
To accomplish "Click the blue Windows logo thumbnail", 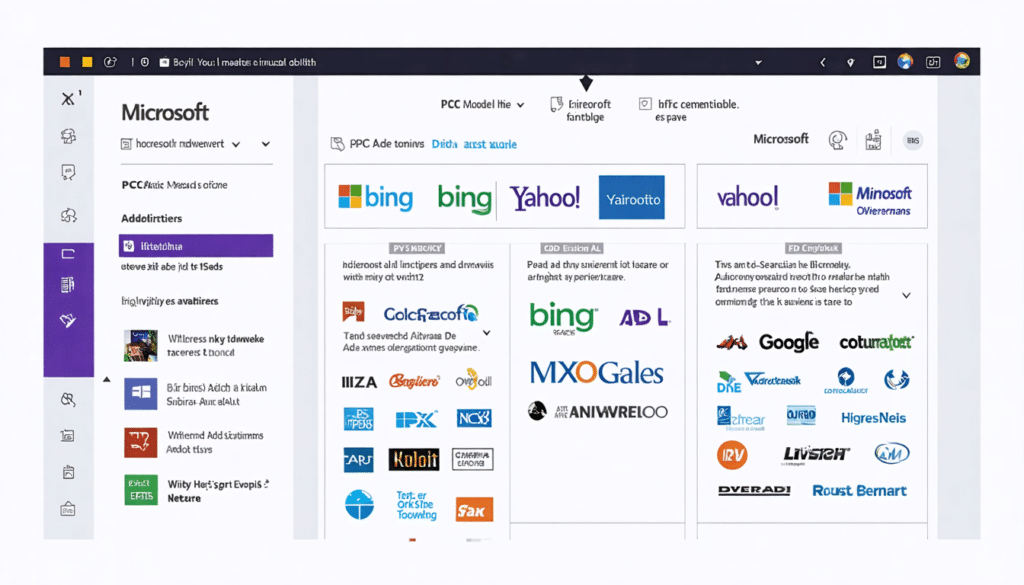I will (x=140, y=394).
